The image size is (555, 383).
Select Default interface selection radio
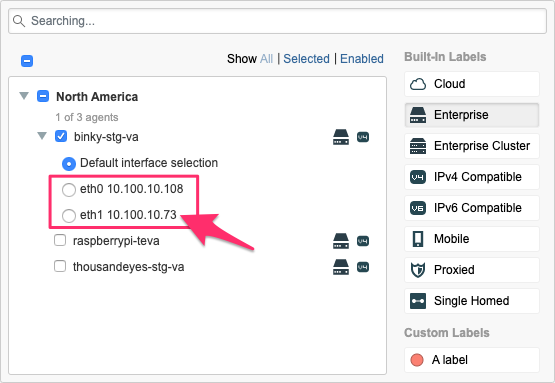click(x=69, y=164)
